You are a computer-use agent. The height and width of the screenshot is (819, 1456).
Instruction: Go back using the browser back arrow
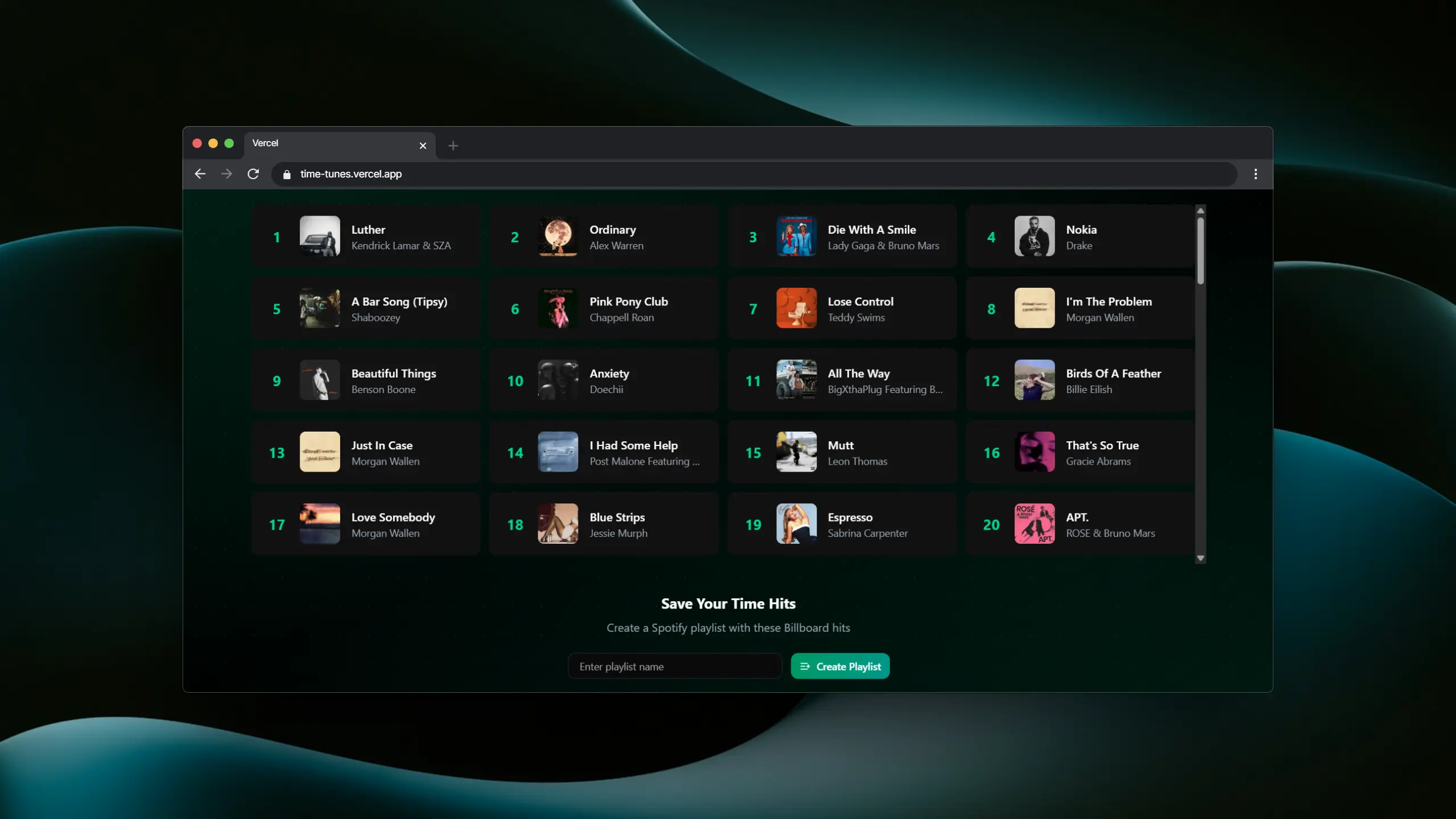click(200, 174)
